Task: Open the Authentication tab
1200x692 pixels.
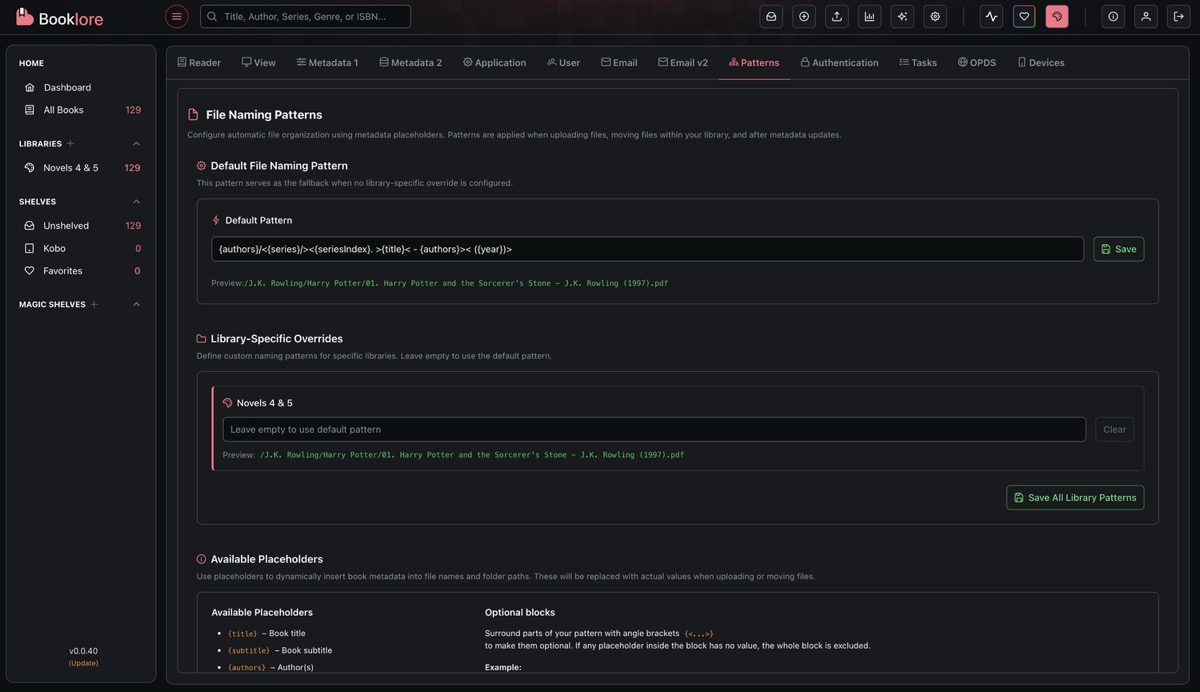Action: pyautogui.click(x=839, y=62)
